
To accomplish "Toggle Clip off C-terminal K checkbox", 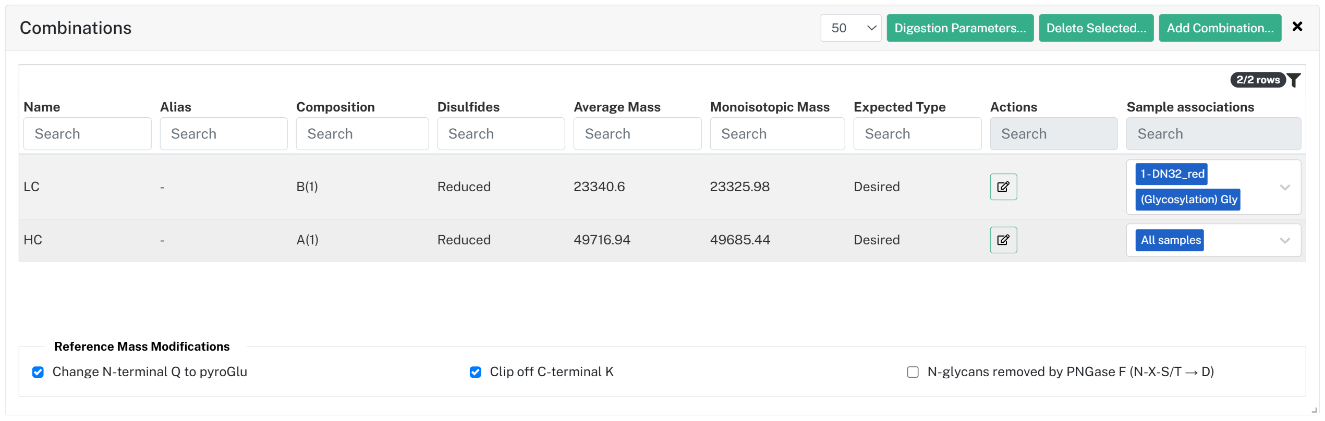I will [476, 372].
